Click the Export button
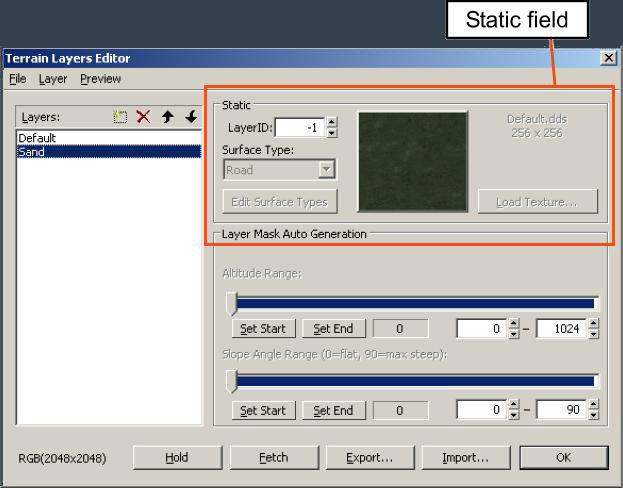Screen dimensions: 623x488 click(x=370, y=457)
